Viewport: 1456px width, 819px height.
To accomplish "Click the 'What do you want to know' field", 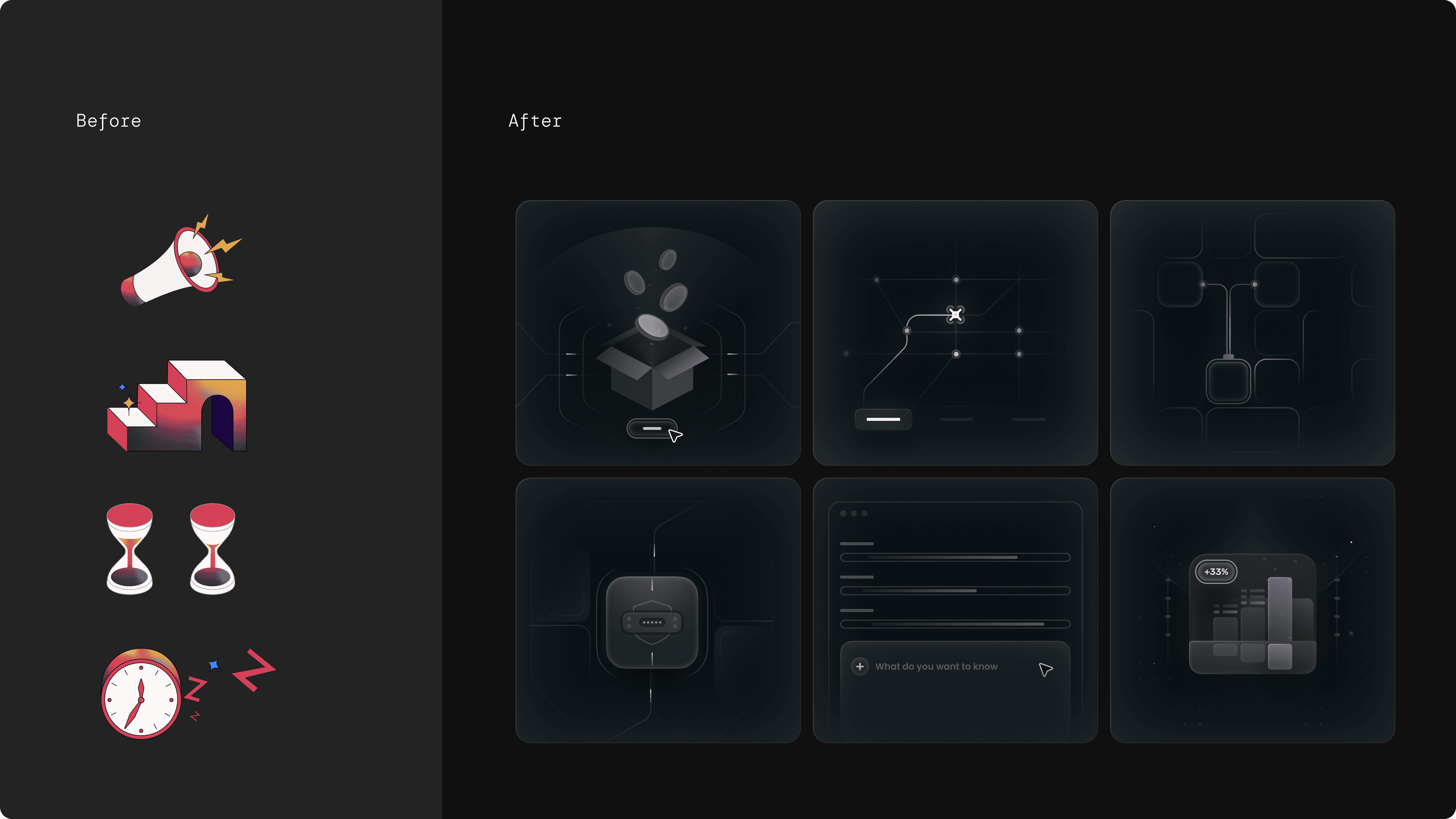I will coord(955,667).
